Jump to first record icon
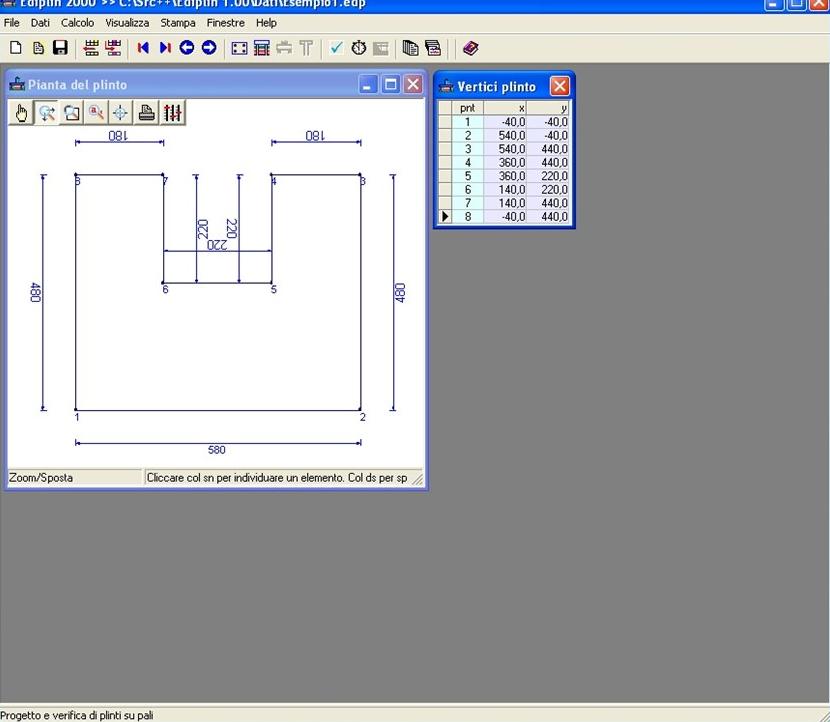830x722 pixels. (x=143, y=48)
